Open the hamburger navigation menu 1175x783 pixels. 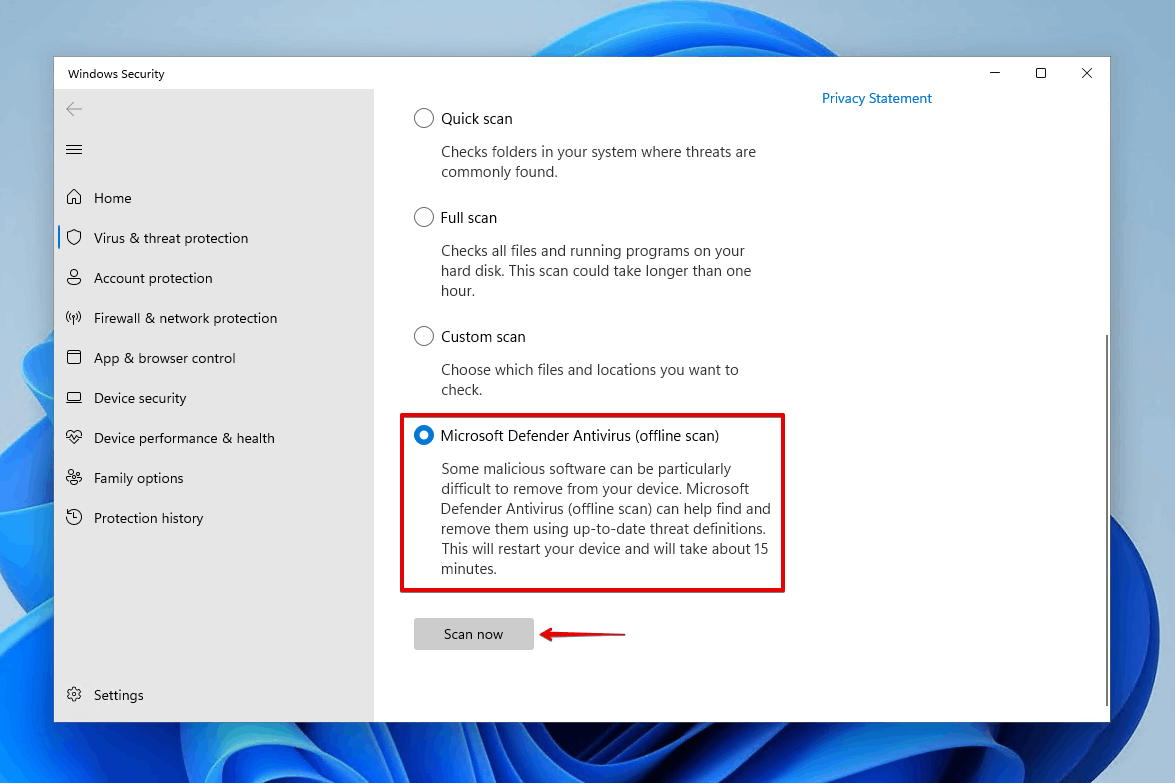click(73, 149)
